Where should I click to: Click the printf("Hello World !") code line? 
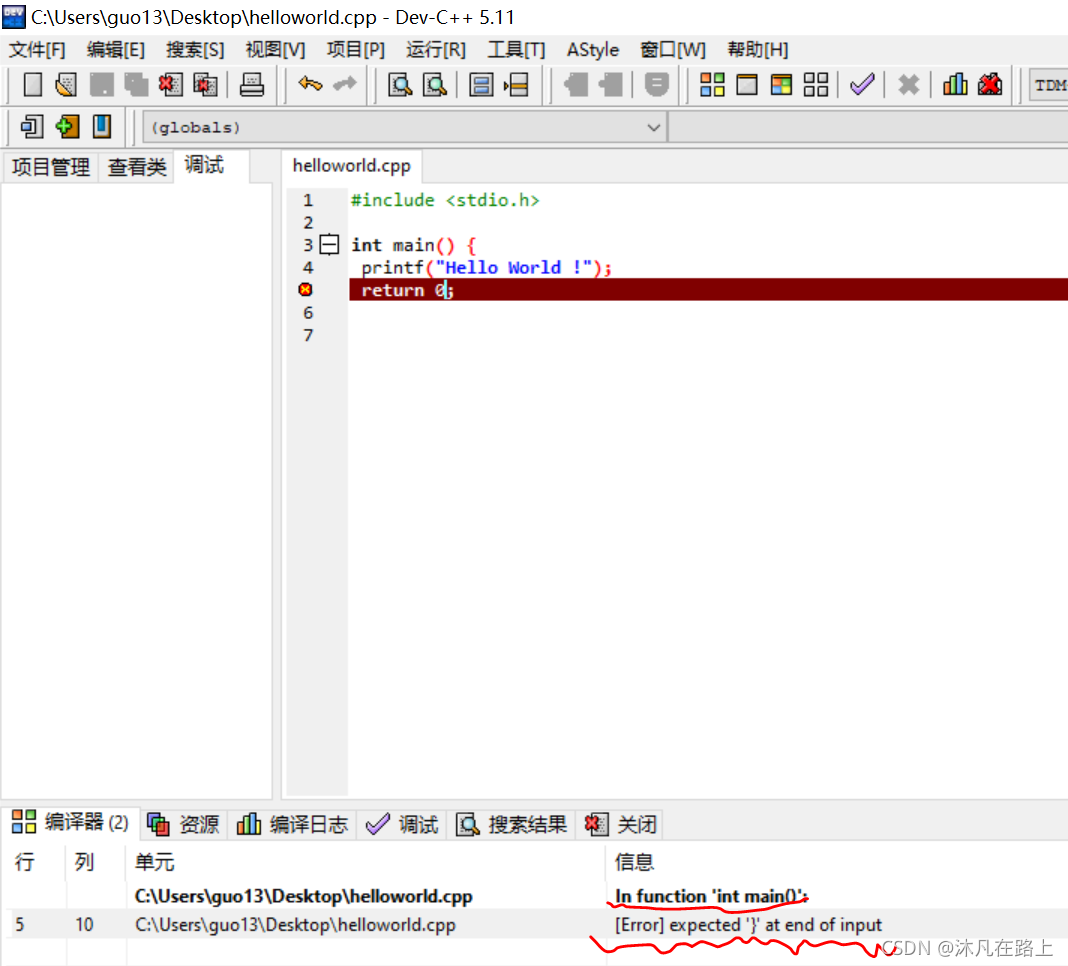(486, 267)
